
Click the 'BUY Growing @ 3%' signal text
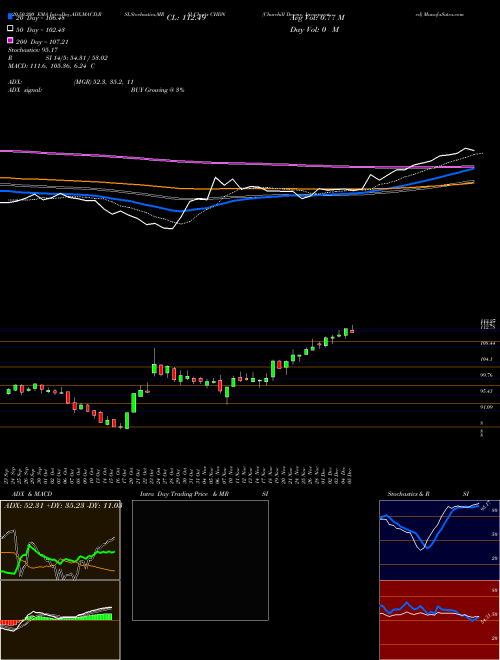tap(157, 90)
